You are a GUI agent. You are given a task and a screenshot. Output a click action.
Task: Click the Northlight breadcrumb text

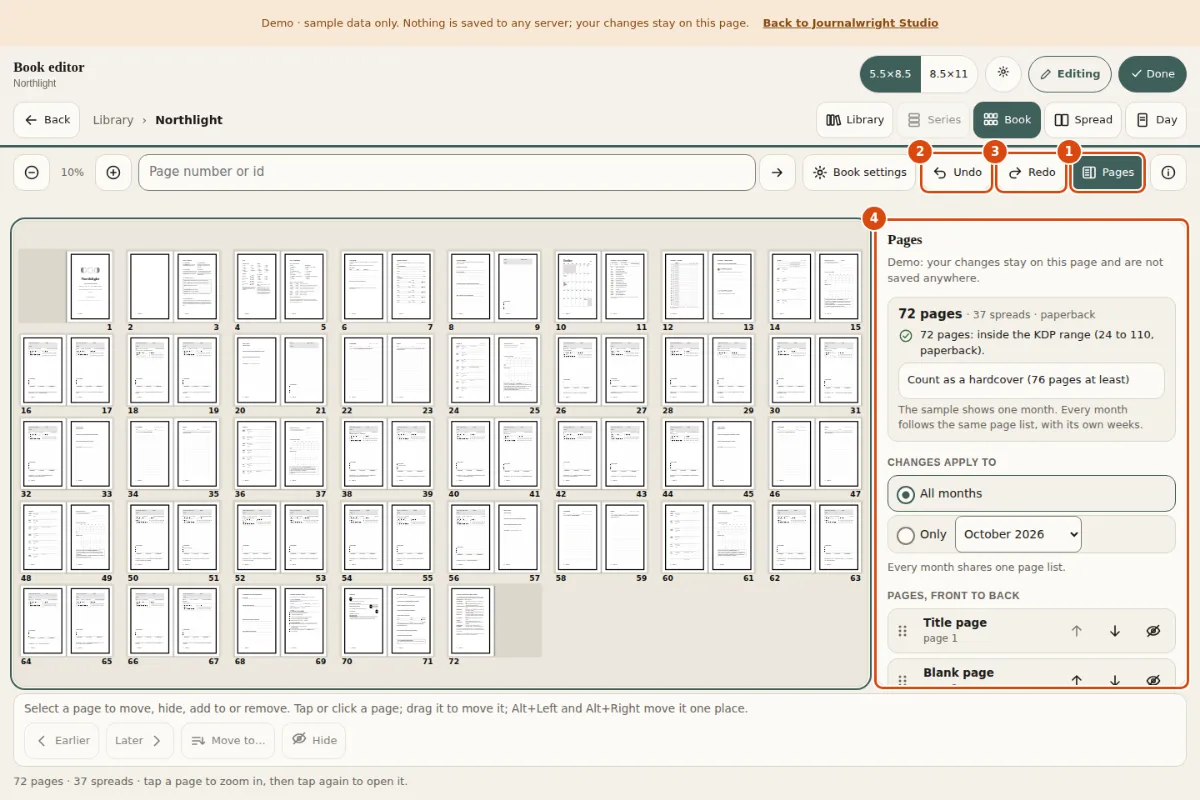(189, 120)
